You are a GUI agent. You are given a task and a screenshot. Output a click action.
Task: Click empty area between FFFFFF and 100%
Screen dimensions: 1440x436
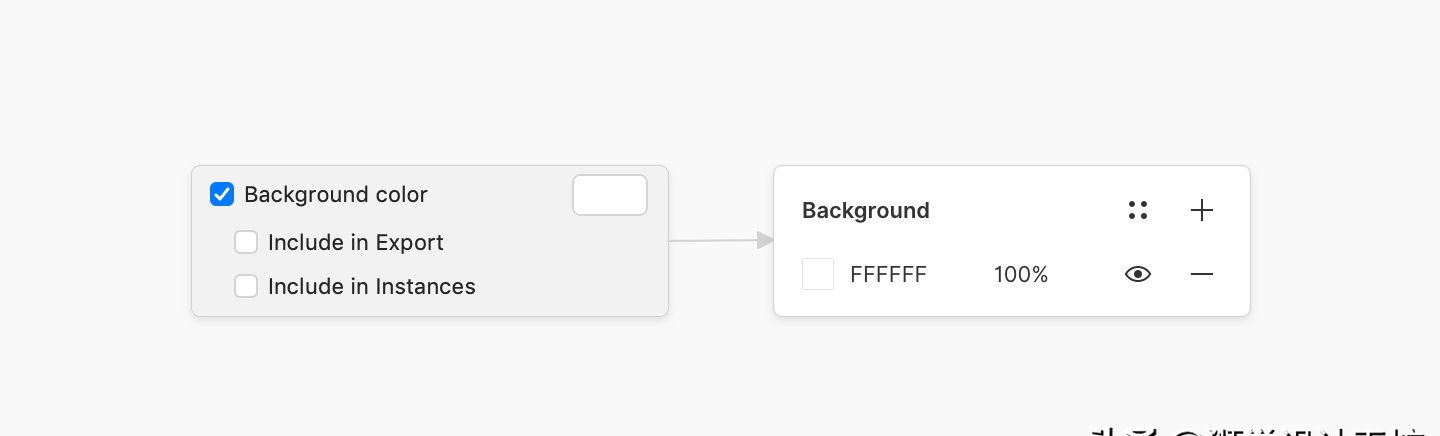point(960,274)
